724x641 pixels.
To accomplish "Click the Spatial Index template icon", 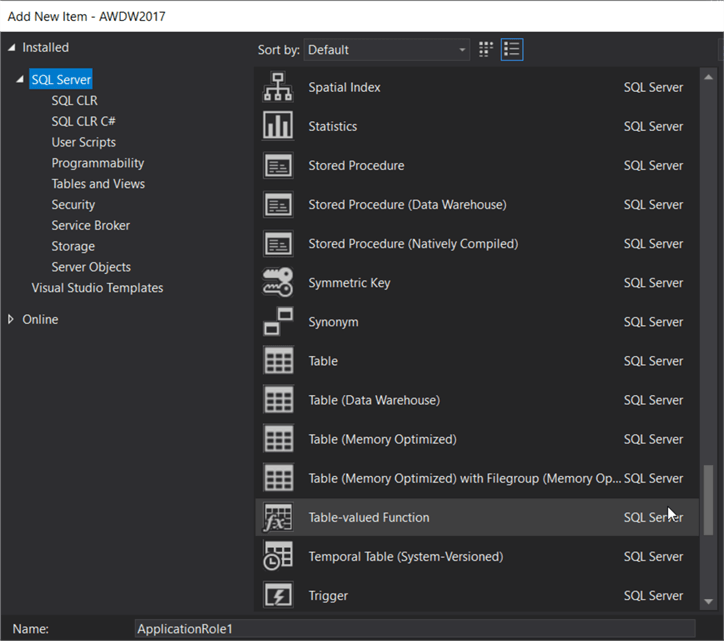I will [278, 87].
